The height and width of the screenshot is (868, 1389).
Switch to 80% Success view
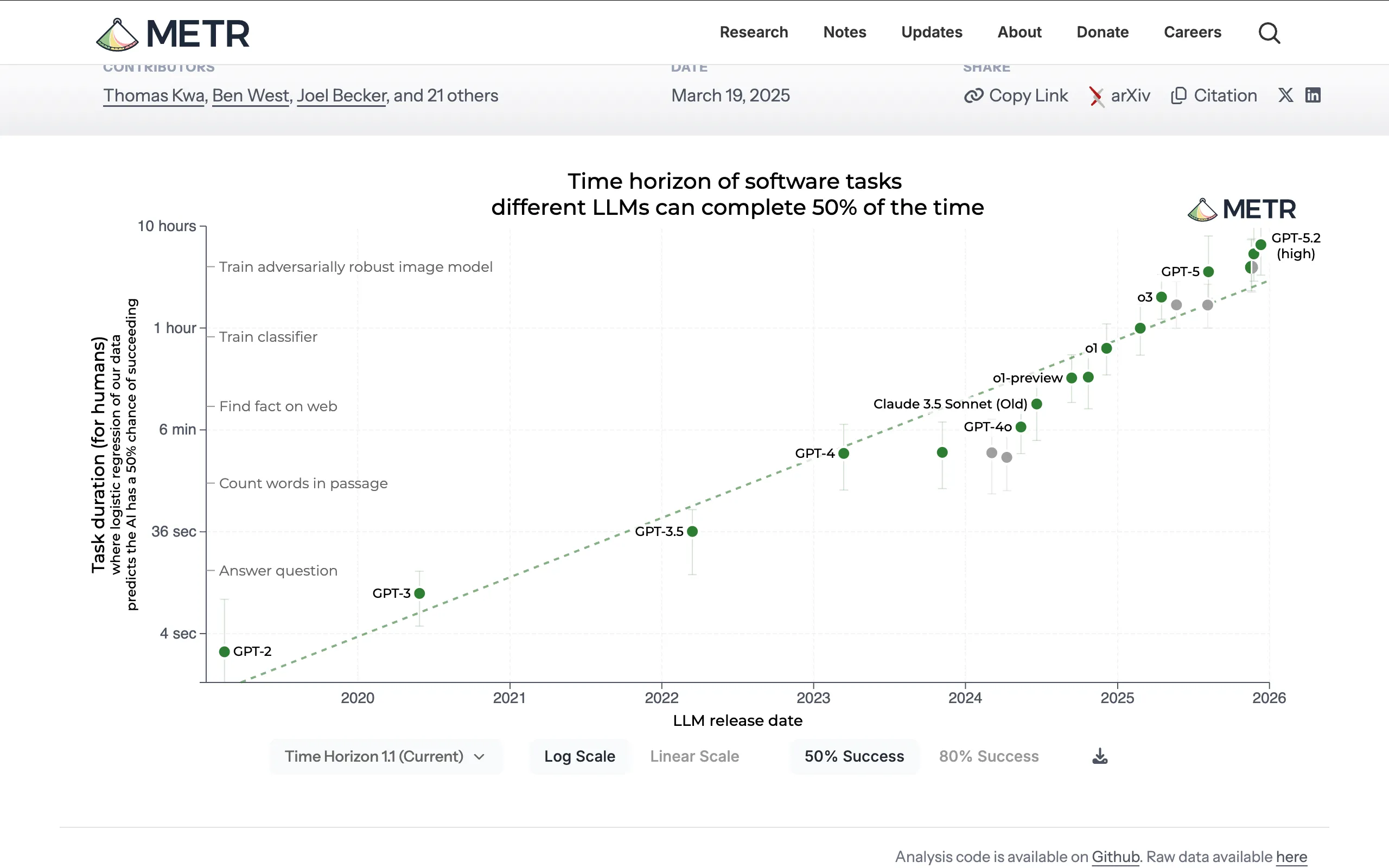(989, 756)
